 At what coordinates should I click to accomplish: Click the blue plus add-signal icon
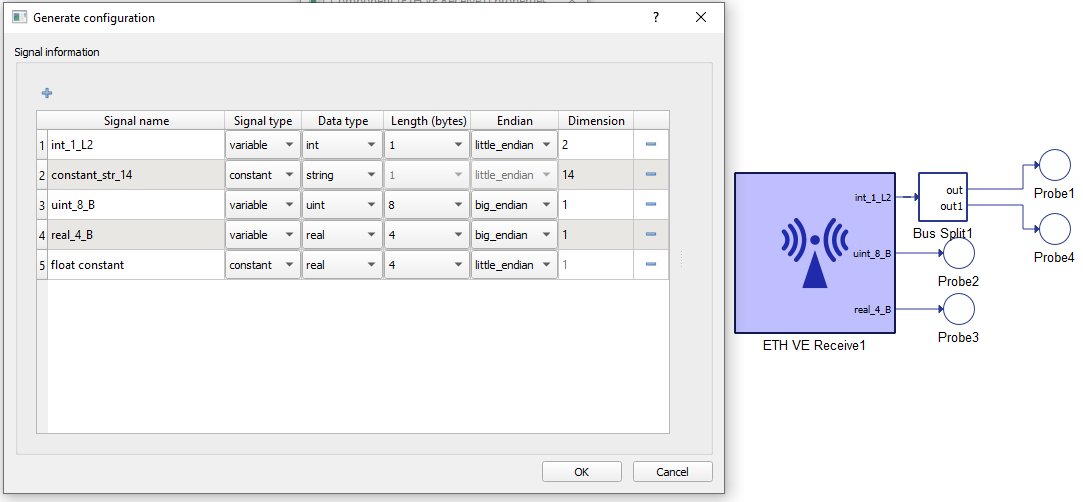[x=47, y=93]
